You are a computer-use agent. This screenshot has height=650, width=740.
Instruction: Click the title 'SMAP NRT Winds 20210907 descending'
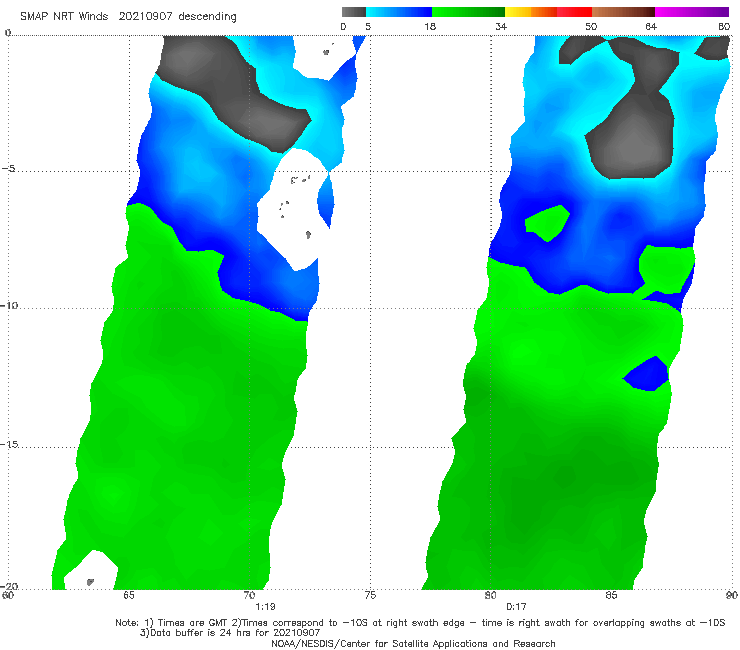click(128, 17)
